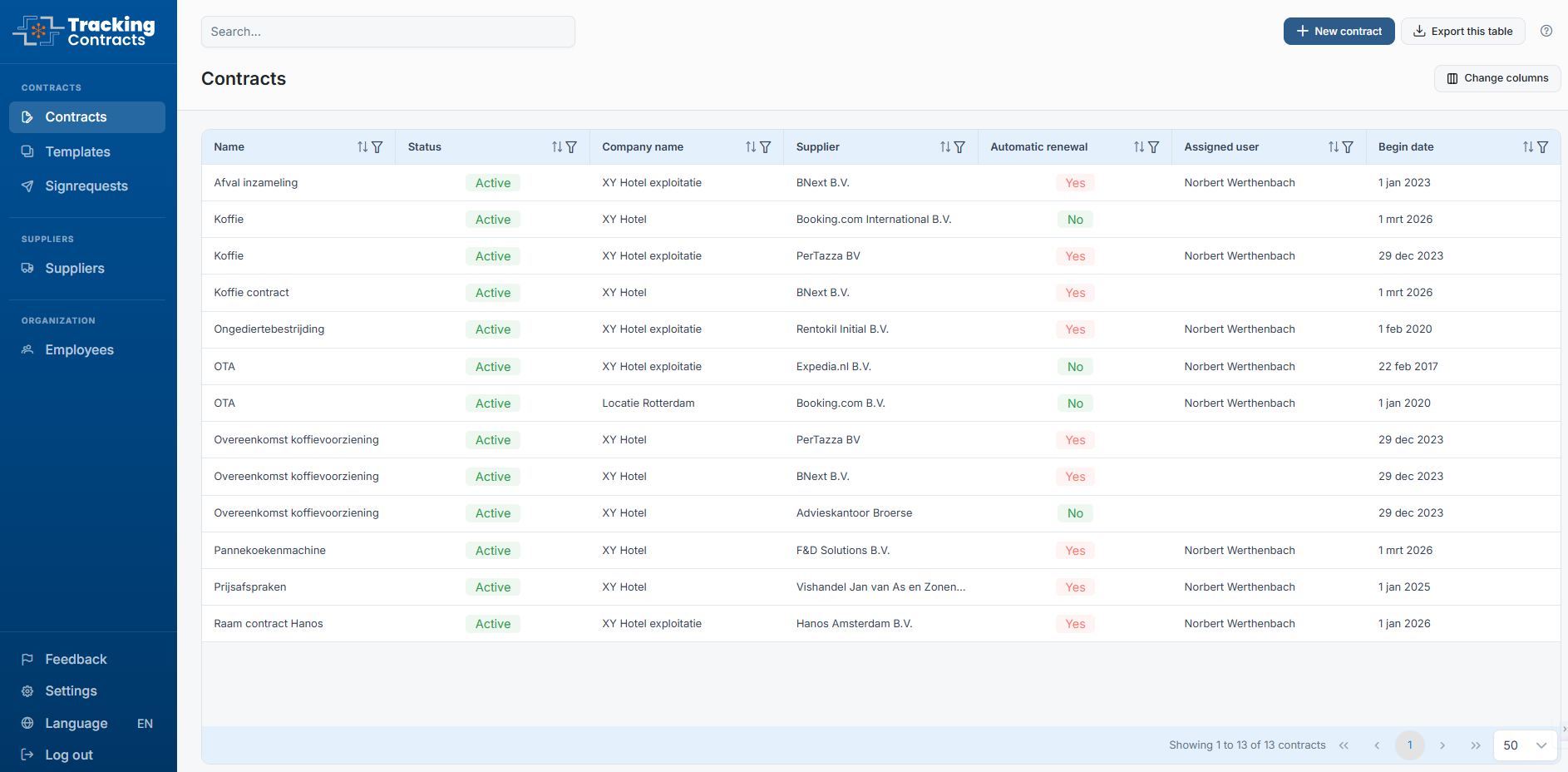Select page 1 in pagination
Screen dimensions: 1568x772
pyautogui.click(x=1409, y=745)
